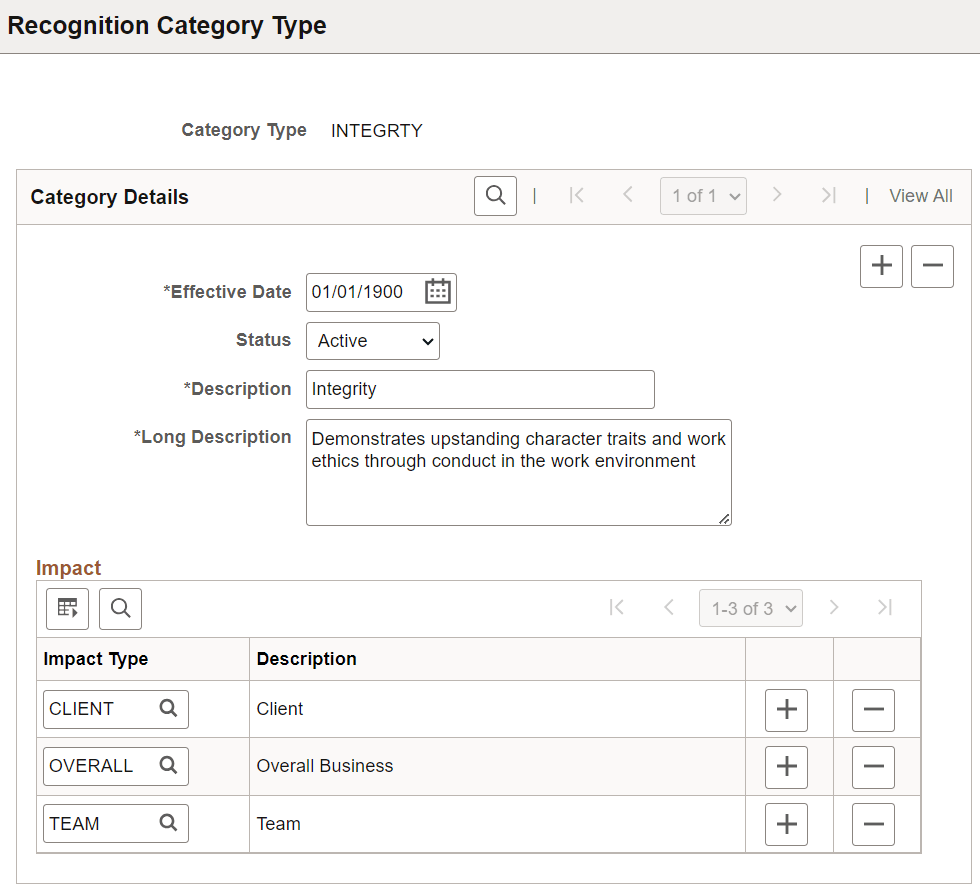This screenshot has width=980, height=891.
Task: Open the 1 of 1 row selector dropdown
Action: click(x=703, y=195)
